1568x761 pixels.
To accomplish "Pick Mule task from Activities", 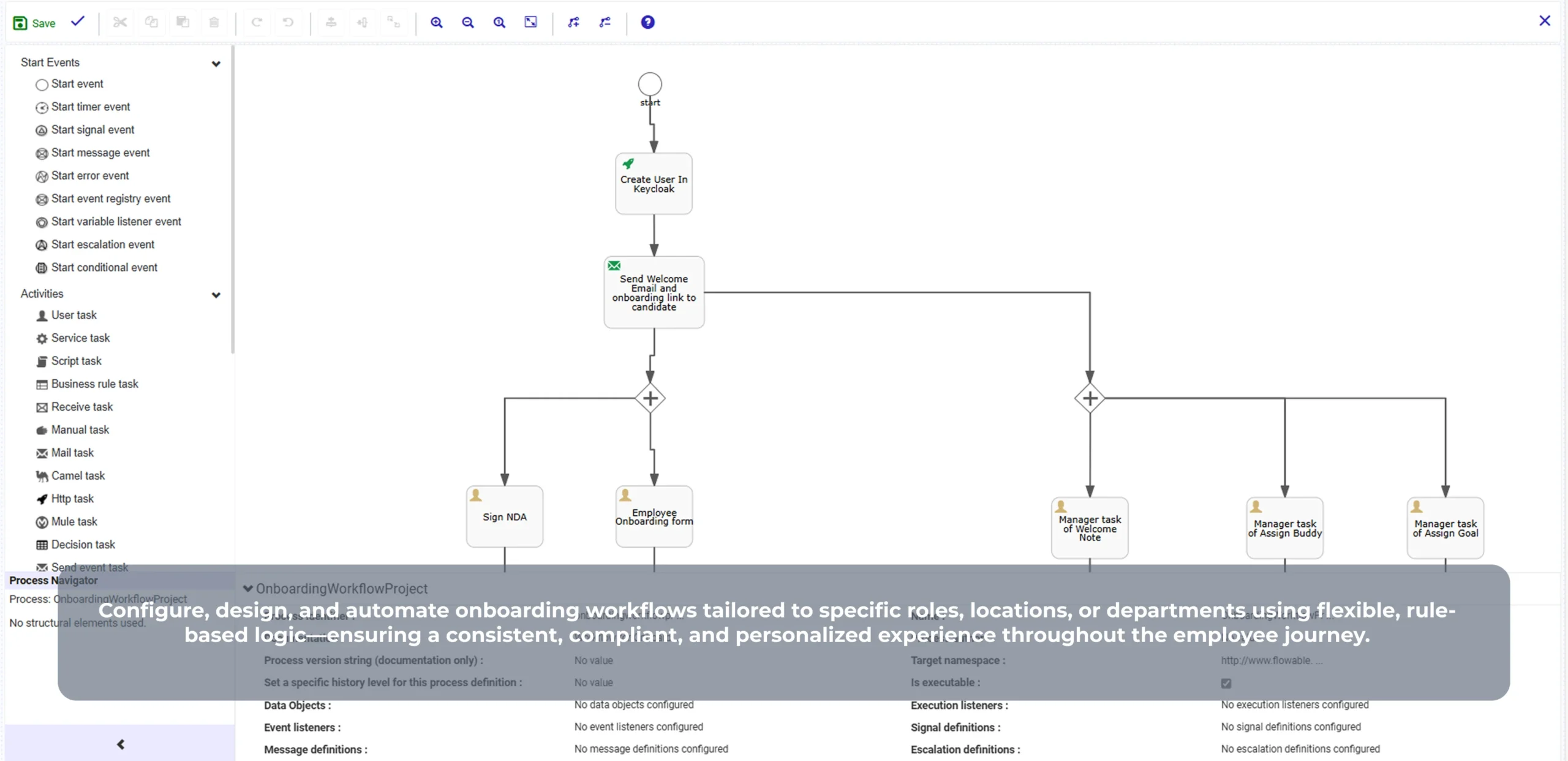I will coord(66,522).
